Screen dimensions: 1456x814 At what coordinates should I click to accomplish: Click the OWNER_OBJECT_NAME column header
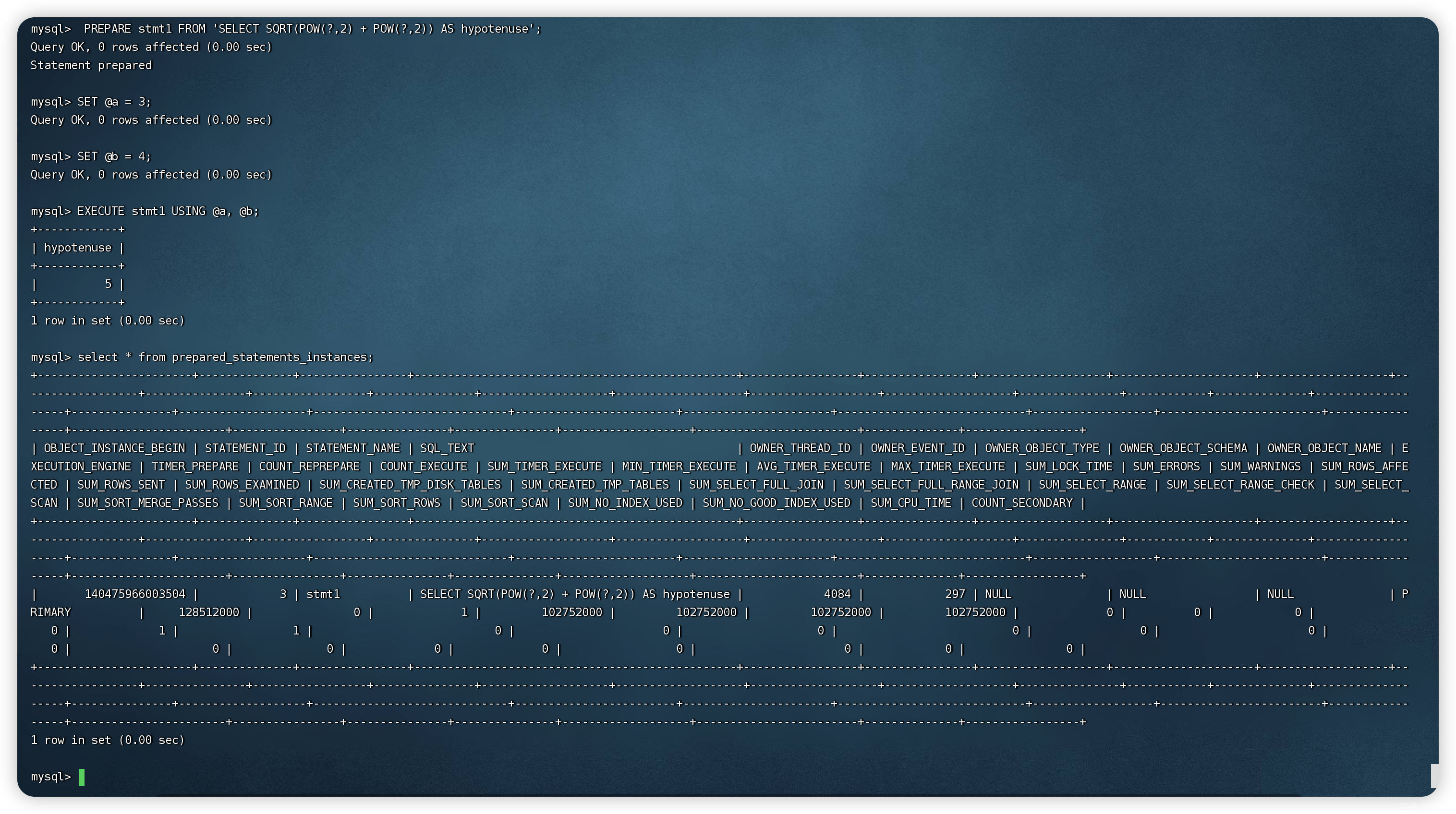coord(1324,449)
